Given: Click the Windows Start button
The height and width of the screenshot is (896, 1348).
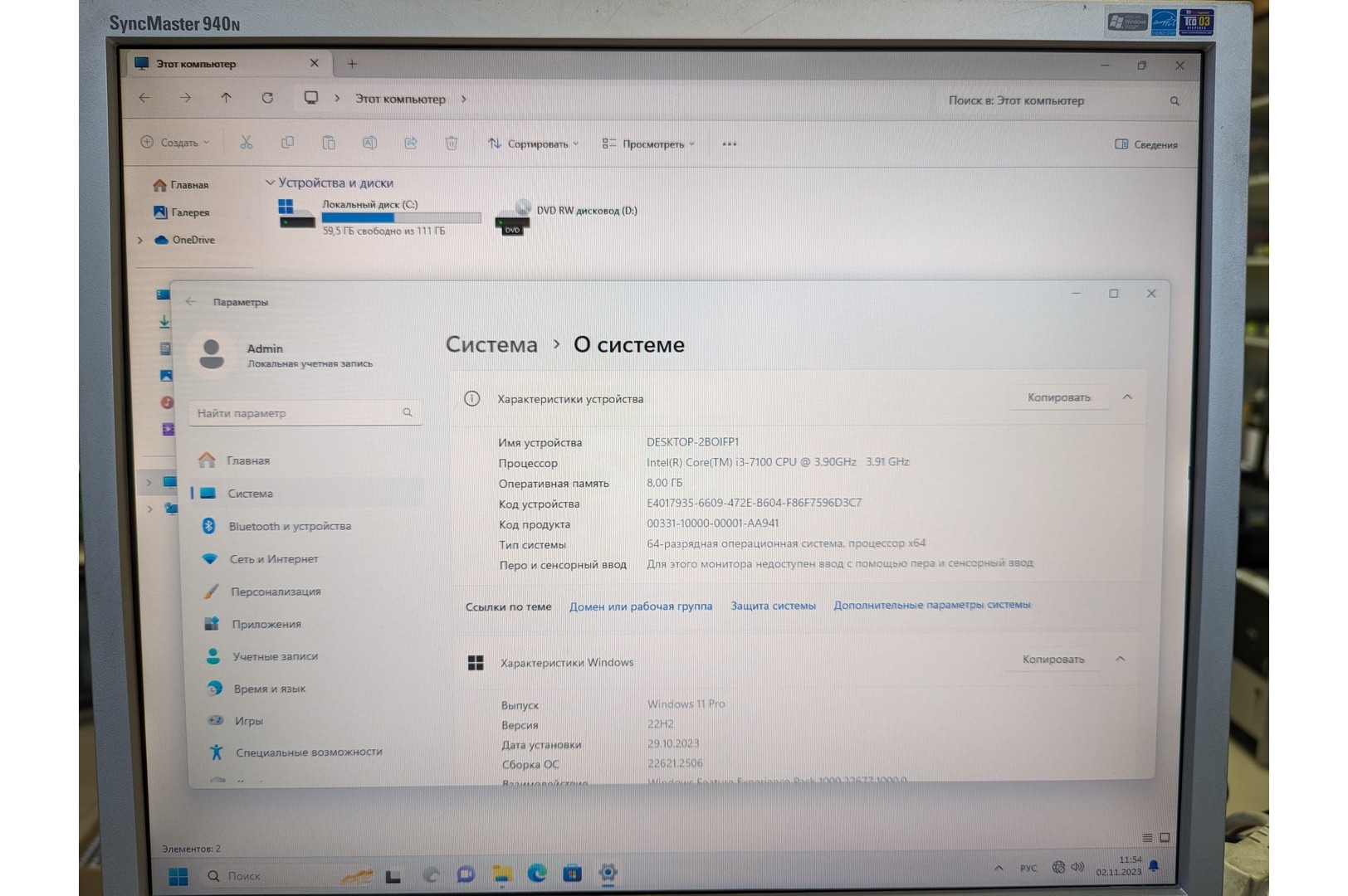Looking at the screenshot, I should (178, 876).
